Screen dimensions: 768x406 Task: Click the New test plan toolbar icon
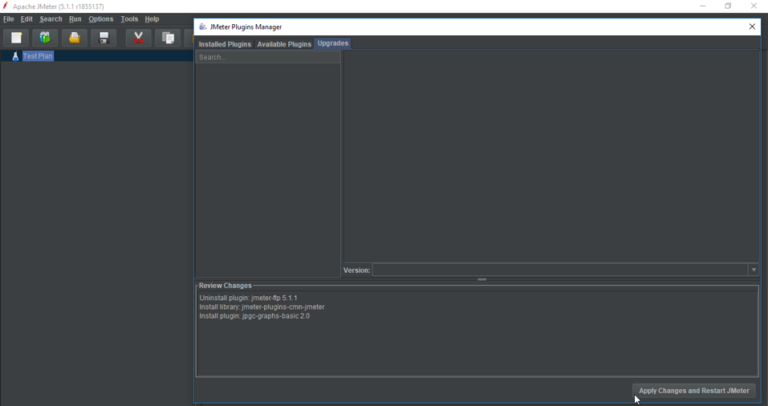[16, 38]
